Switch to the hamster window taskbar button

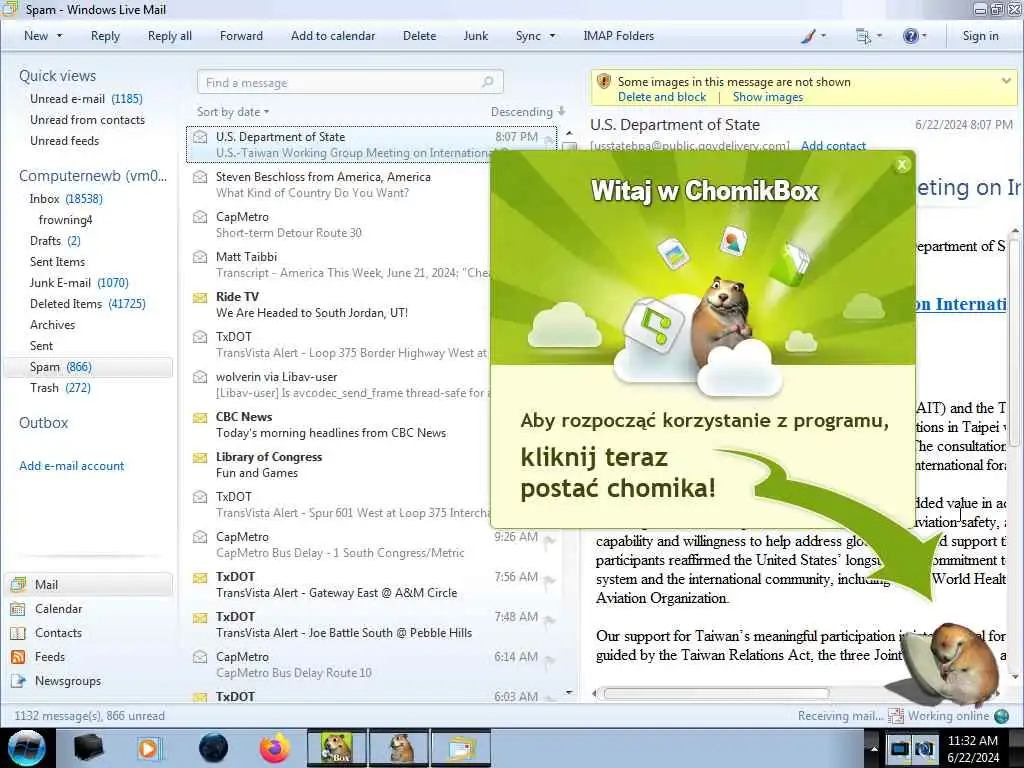(x=400, y=748)
